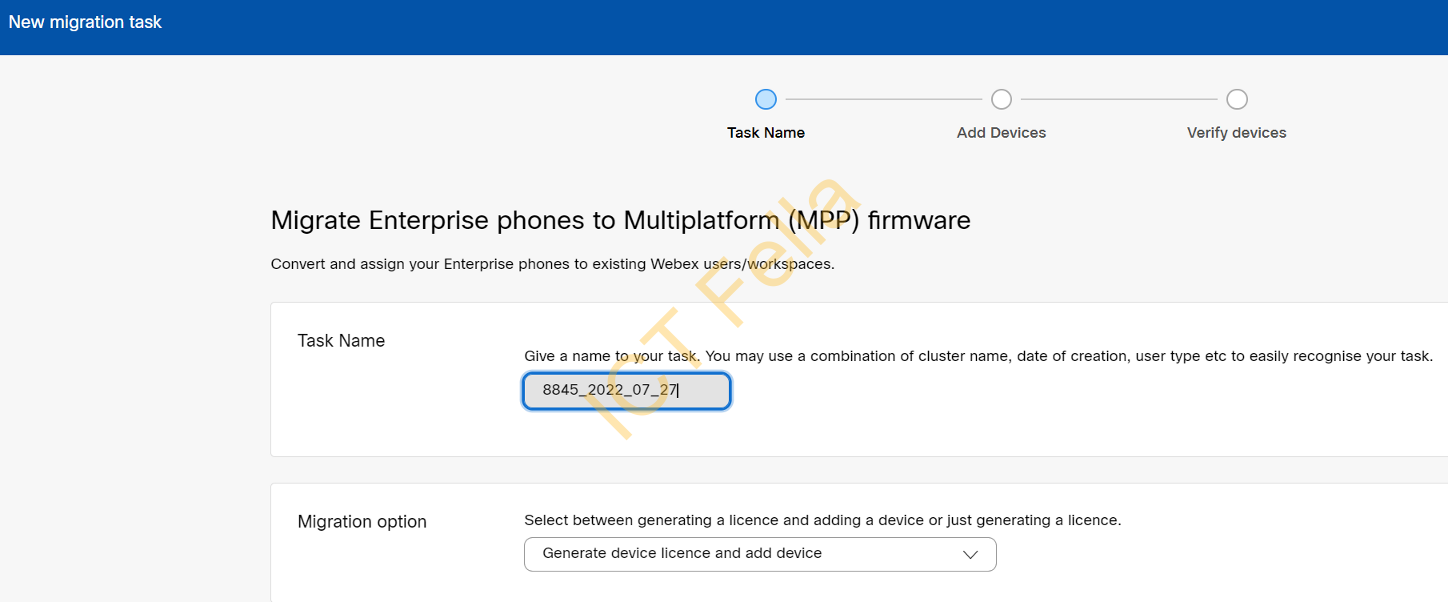Click the 'Verify devices' step label

coord(1236,132)
